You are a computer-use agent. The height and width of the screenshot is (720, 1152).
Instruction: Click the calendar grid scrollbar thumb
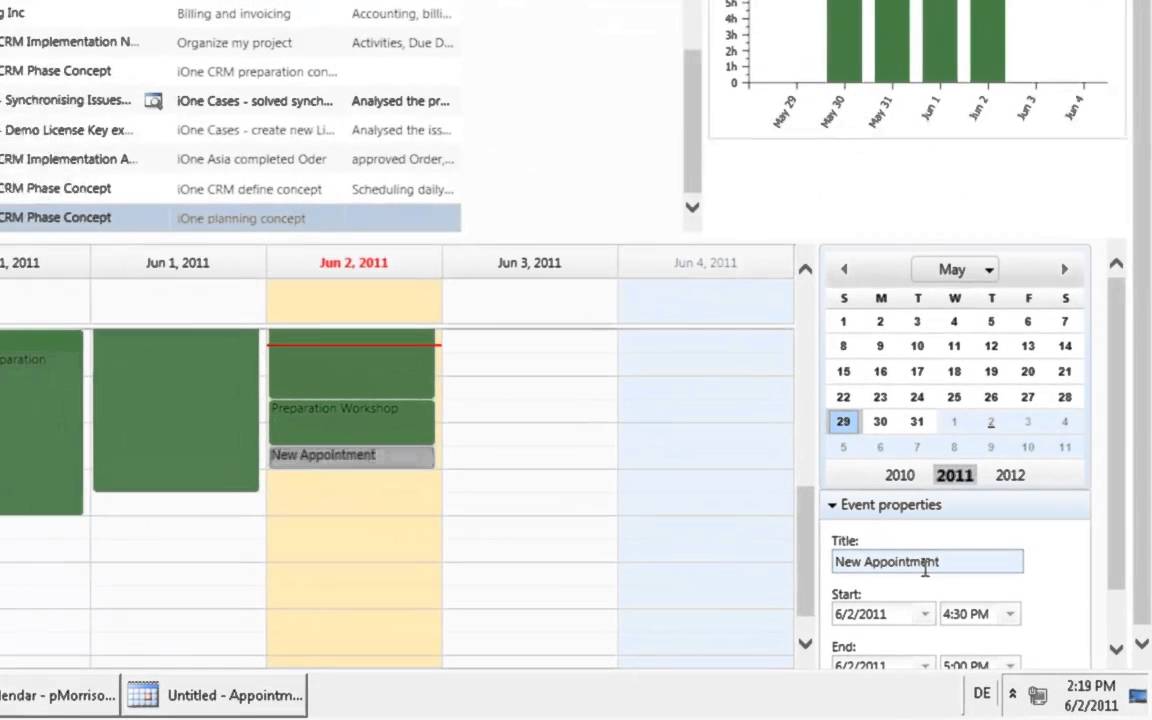805,551
